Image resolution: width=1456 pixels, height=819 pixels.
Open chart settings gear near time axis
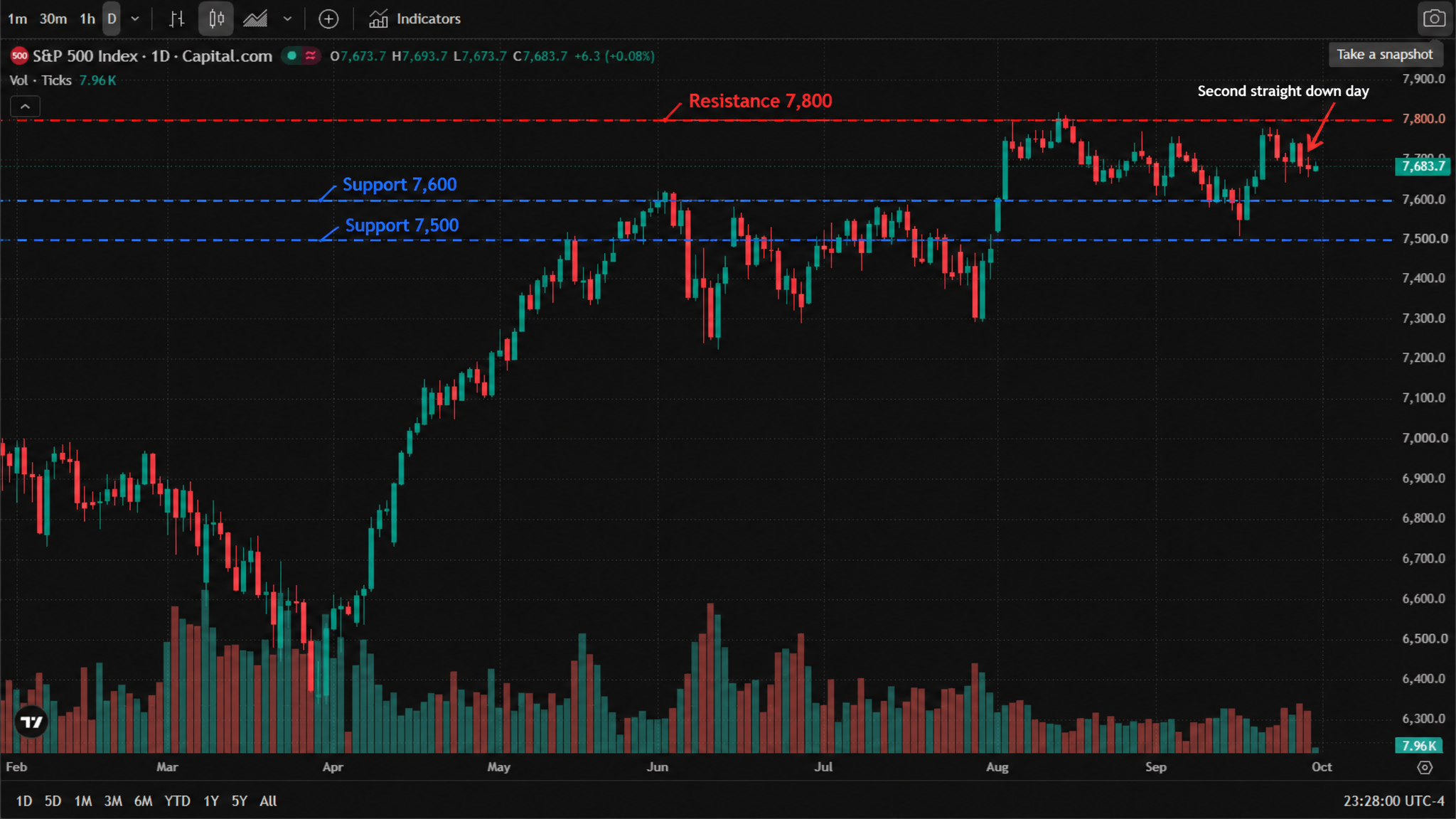click(x=1425, y=768)
